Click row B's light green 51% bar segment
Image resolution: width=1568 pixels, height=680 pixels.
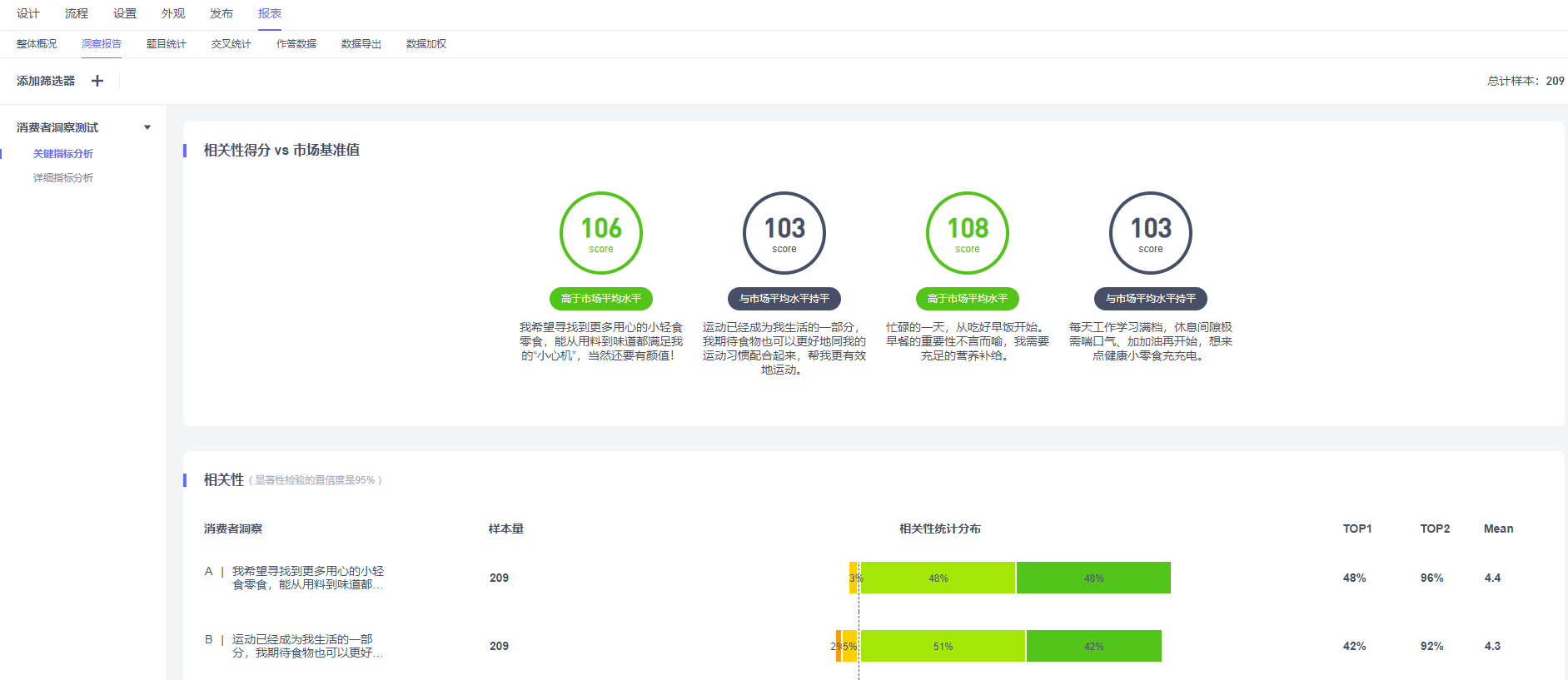(x=943, y=647)
